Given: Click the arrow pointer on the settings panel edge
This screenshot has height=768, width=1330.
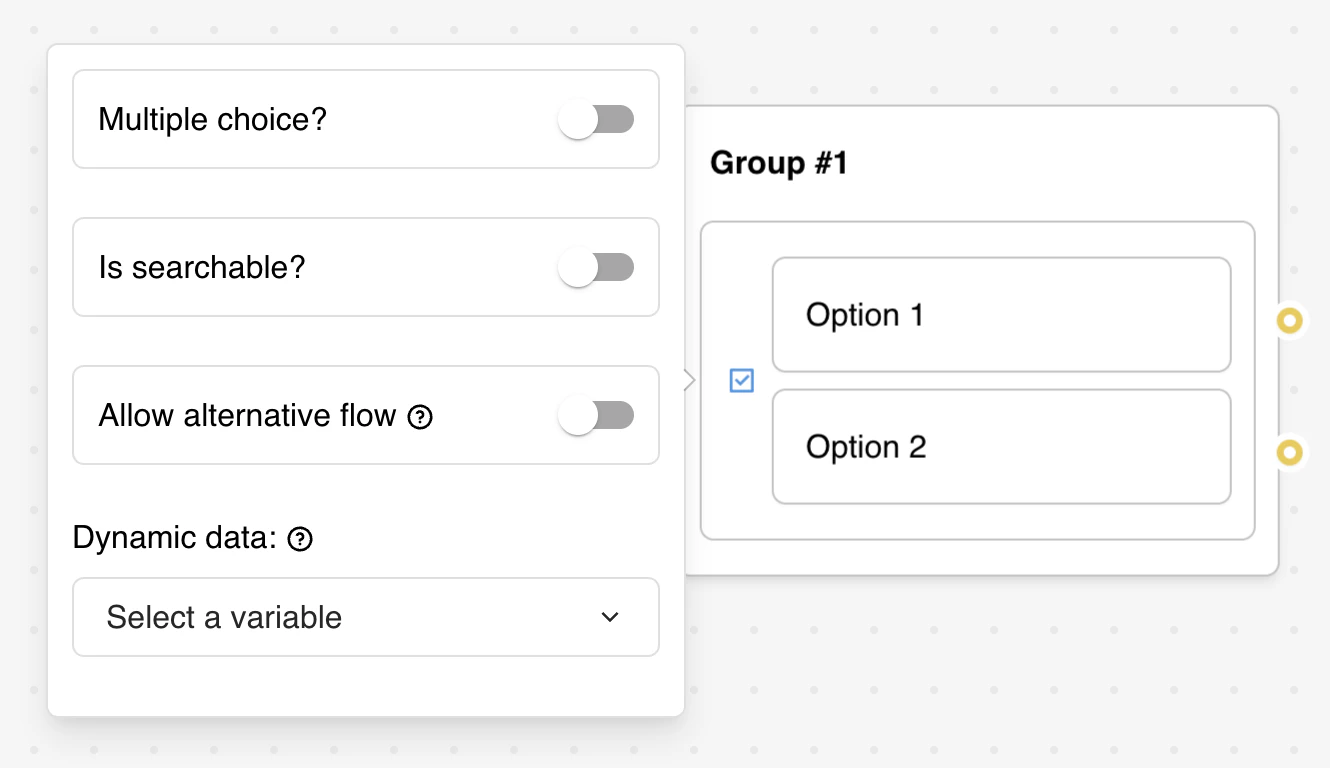Looking at the screenshot, I should 690,380.
